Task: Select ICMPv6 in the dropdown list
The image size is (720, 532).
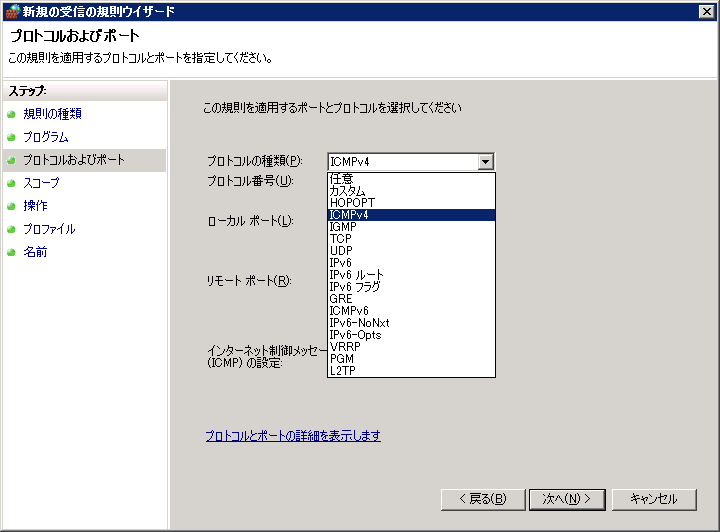Action: coord(349,311)
